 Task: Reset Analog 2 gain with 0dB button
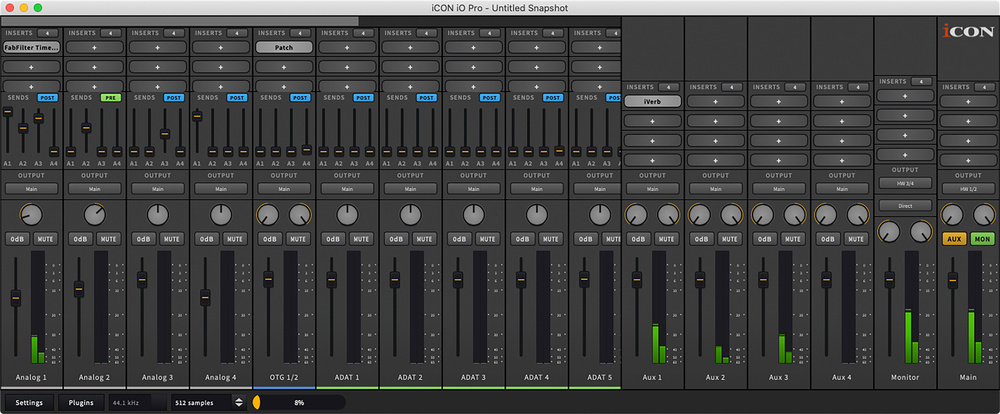pyautogui.click(x=80, y=239)
